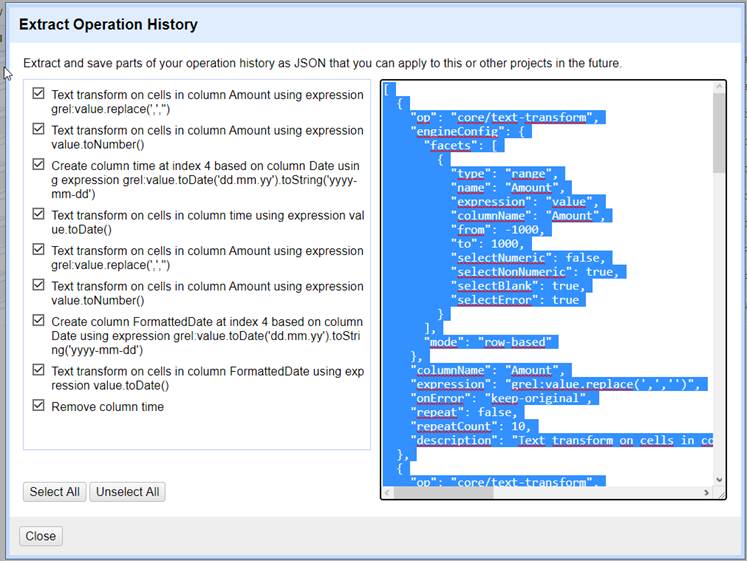Screen dimensions: 747x561
Task: Close the Extract Operation History dialog
Action: (x=41, y=536)
